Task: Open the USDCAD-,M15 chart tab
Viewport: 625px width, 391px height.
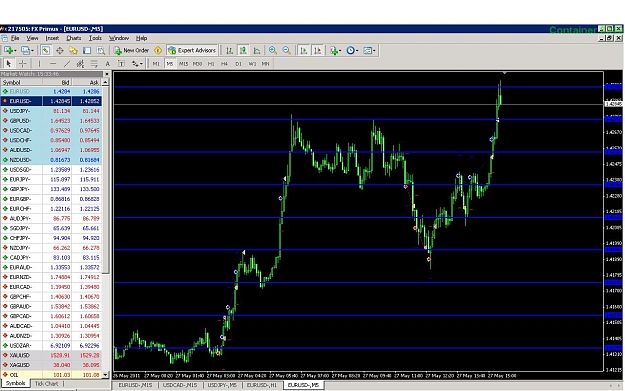Action: (x=180, y=385)
